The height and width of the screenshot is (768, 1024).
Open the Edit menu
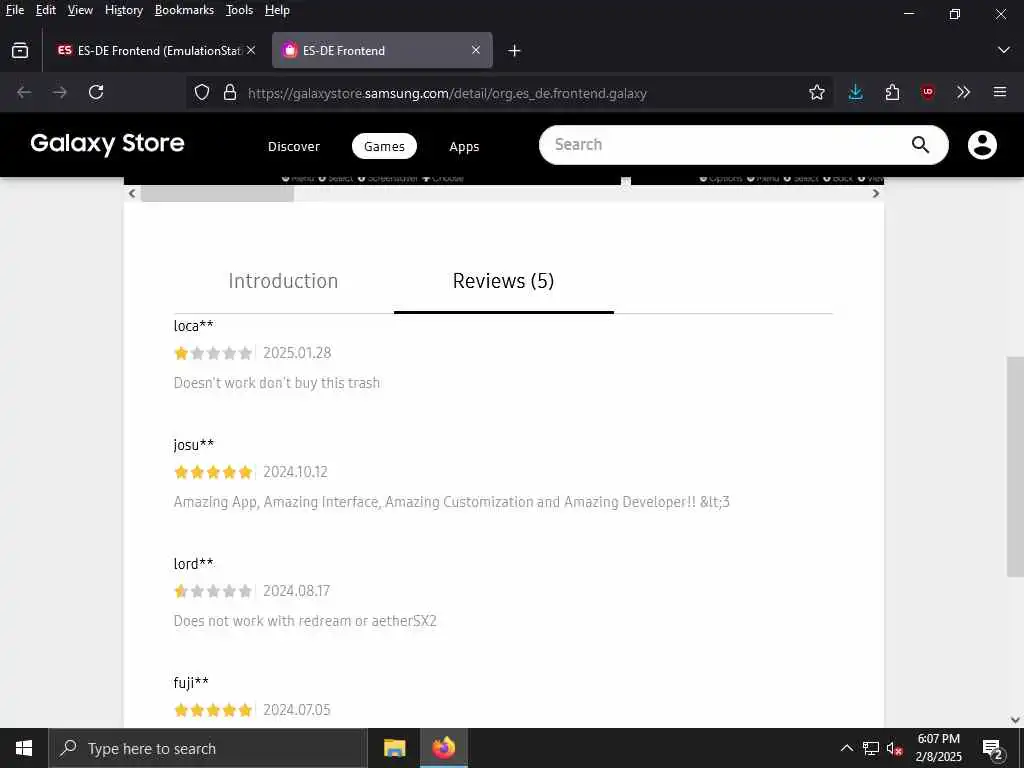(x=46, y=10)
